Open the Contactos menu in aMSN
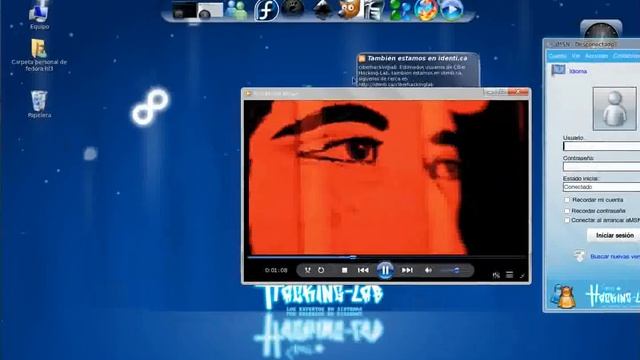Screen dimensions: 640x360 point(626,56)
